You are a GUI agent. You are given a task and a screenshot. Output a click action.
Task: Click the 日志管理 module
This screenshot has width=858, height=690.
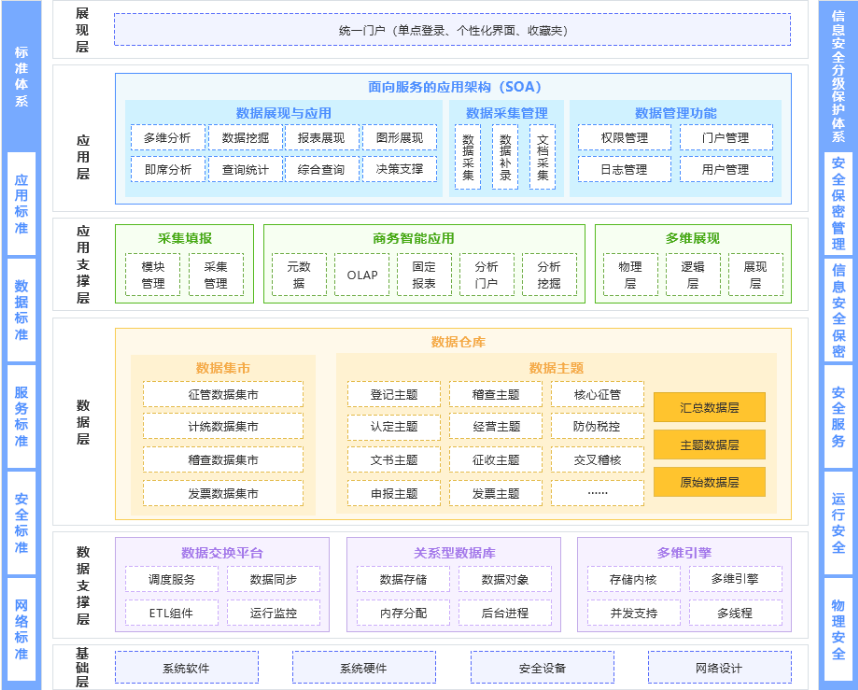point(624,170)
